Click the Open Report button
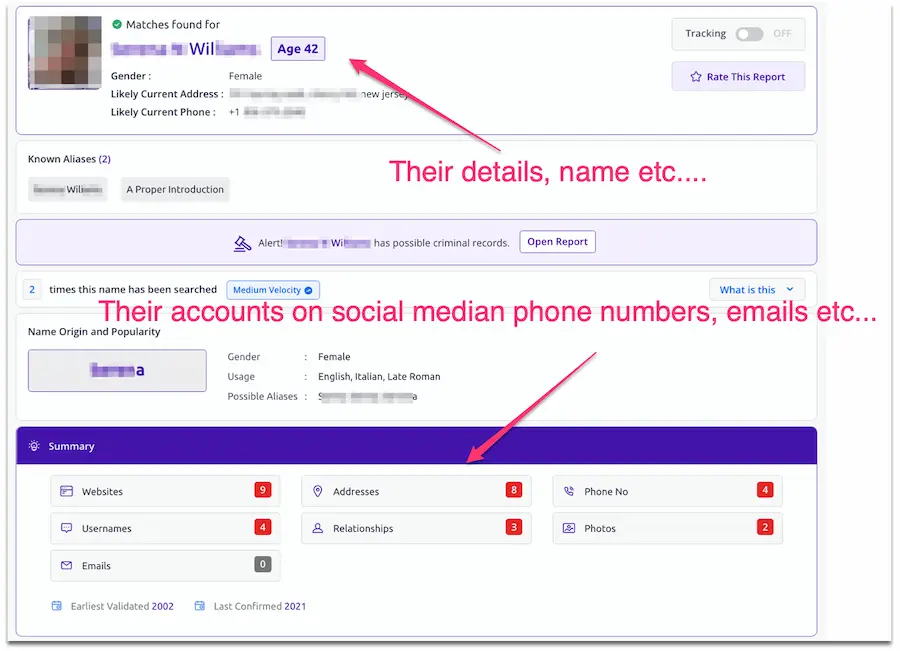 (557, 241)
